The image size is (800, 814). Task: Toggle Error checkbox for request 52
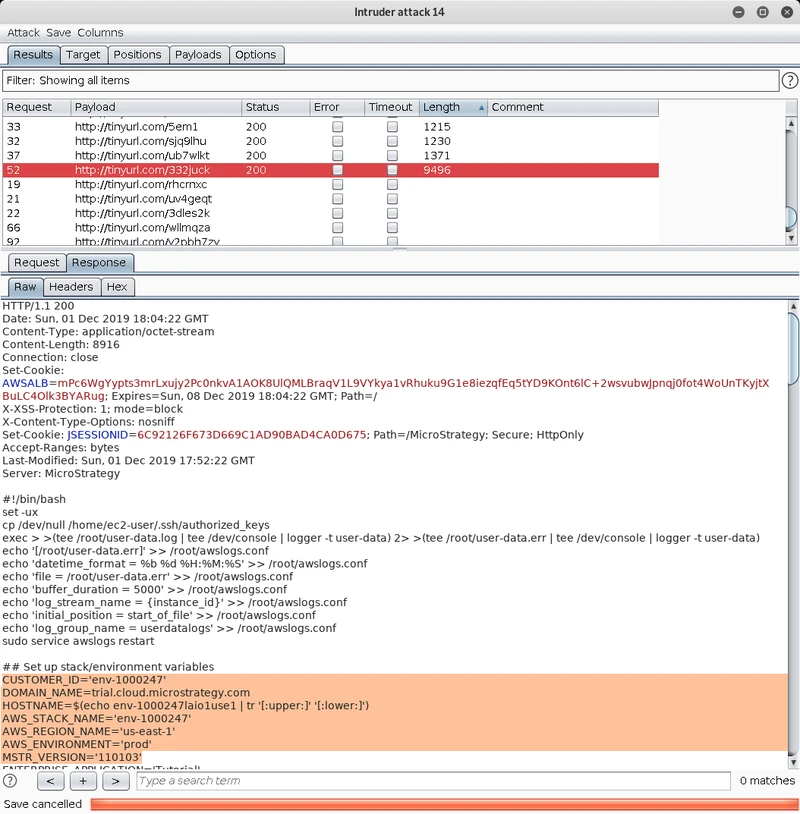[337, 170]
